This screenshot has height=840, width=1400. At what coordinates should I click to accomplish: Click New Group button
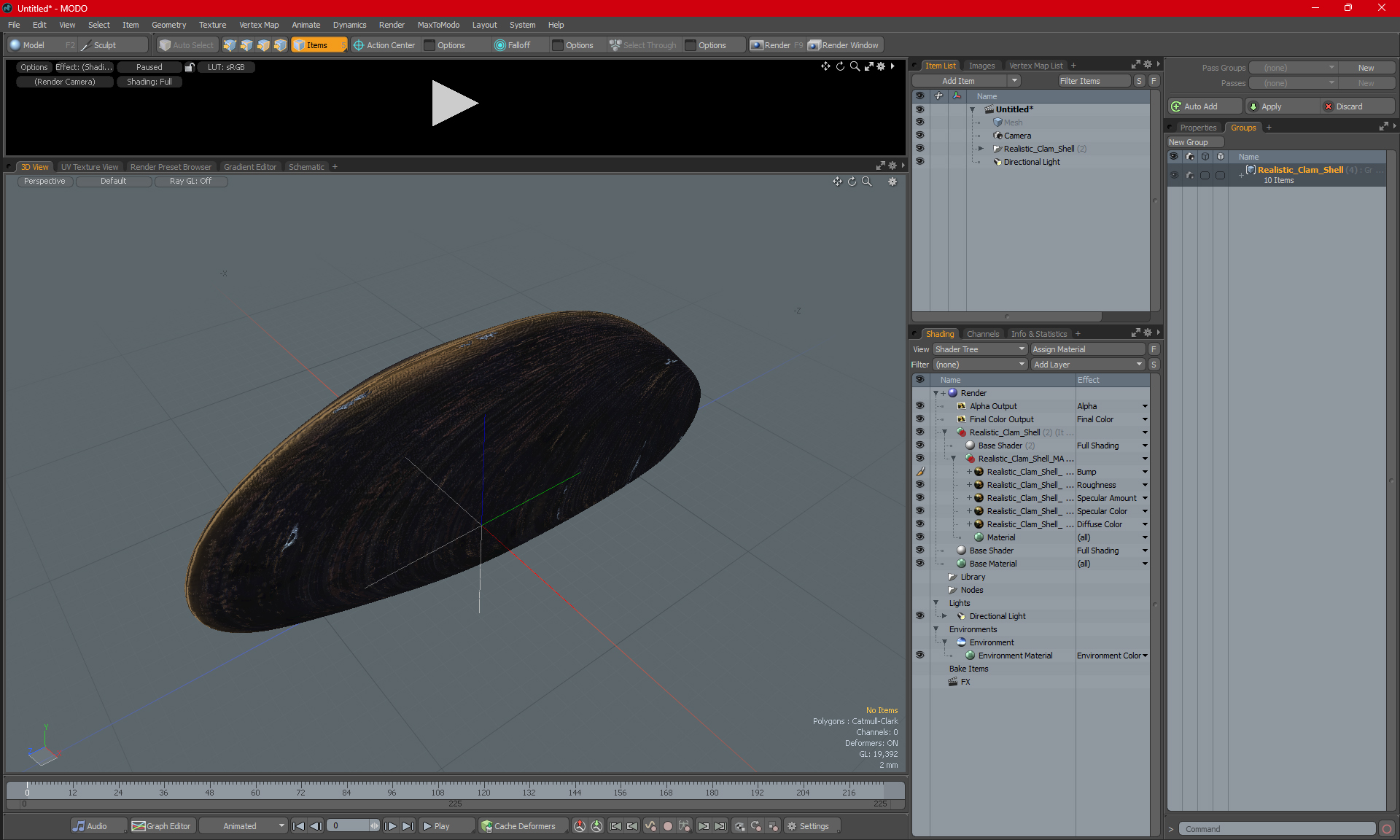(1194, 142)
